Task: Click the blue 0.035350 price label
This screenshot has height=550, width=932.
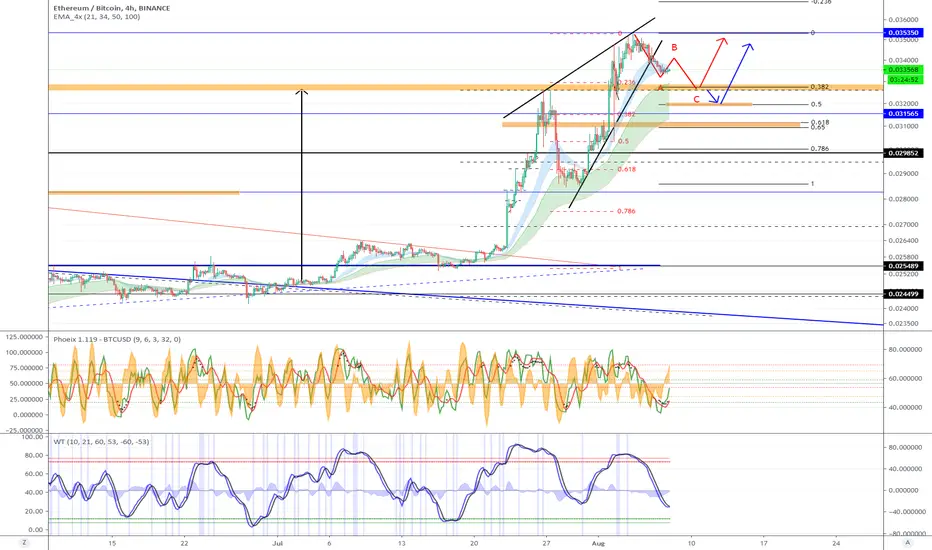Action: tap(903, 33)
